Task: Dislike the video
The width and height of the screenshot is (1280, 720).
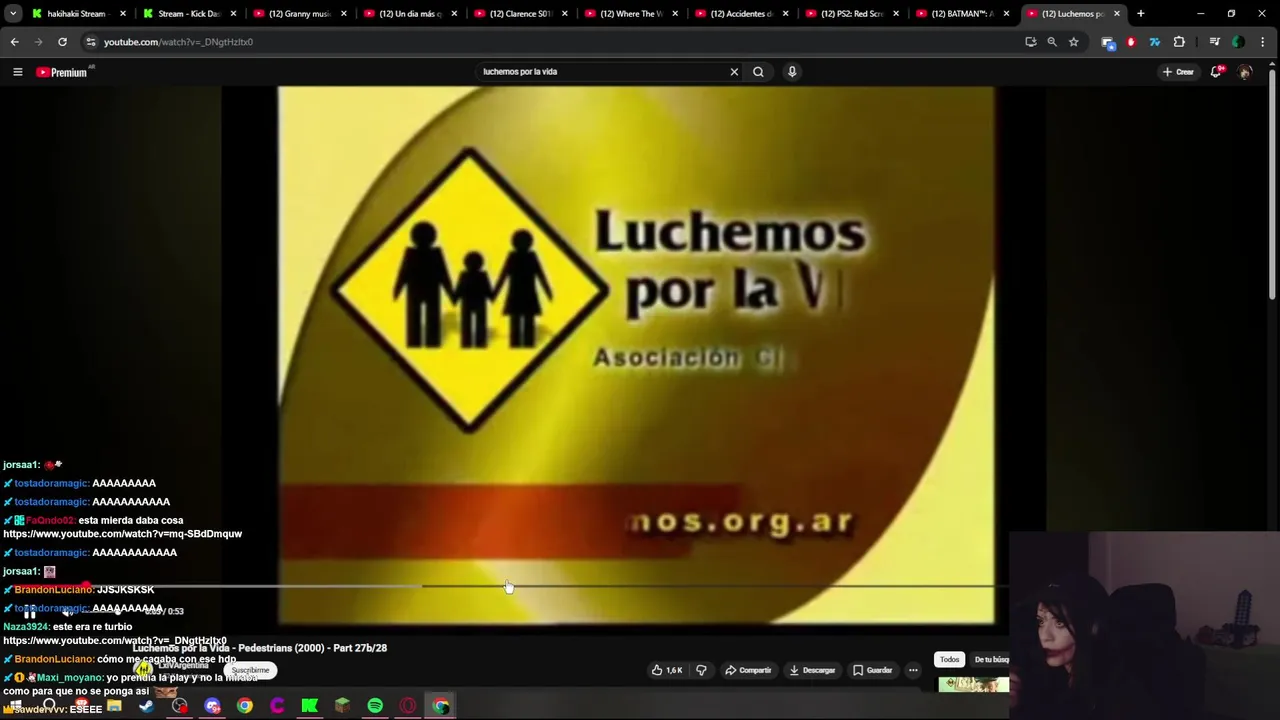Action: (701, 670)
